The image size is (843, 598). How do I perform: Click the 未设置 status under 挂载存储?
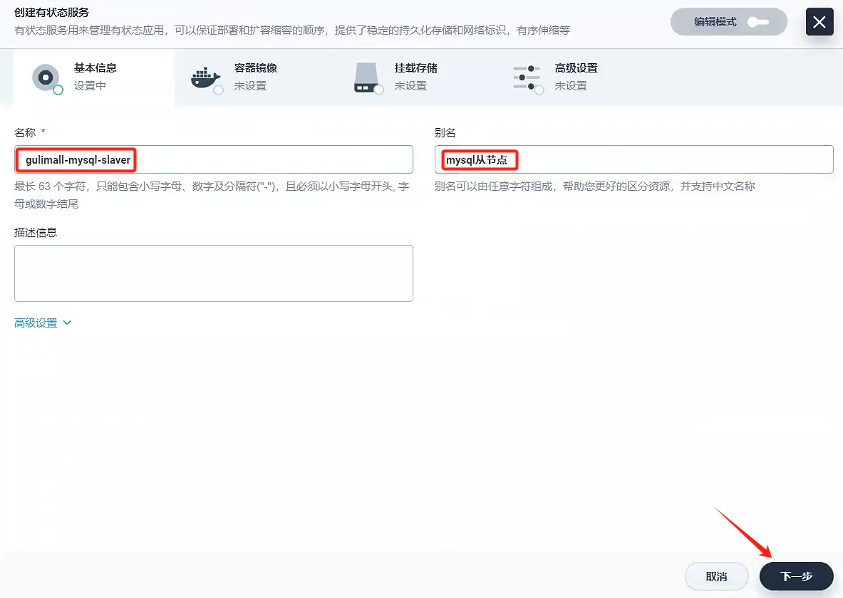click(x=410, y=86)
